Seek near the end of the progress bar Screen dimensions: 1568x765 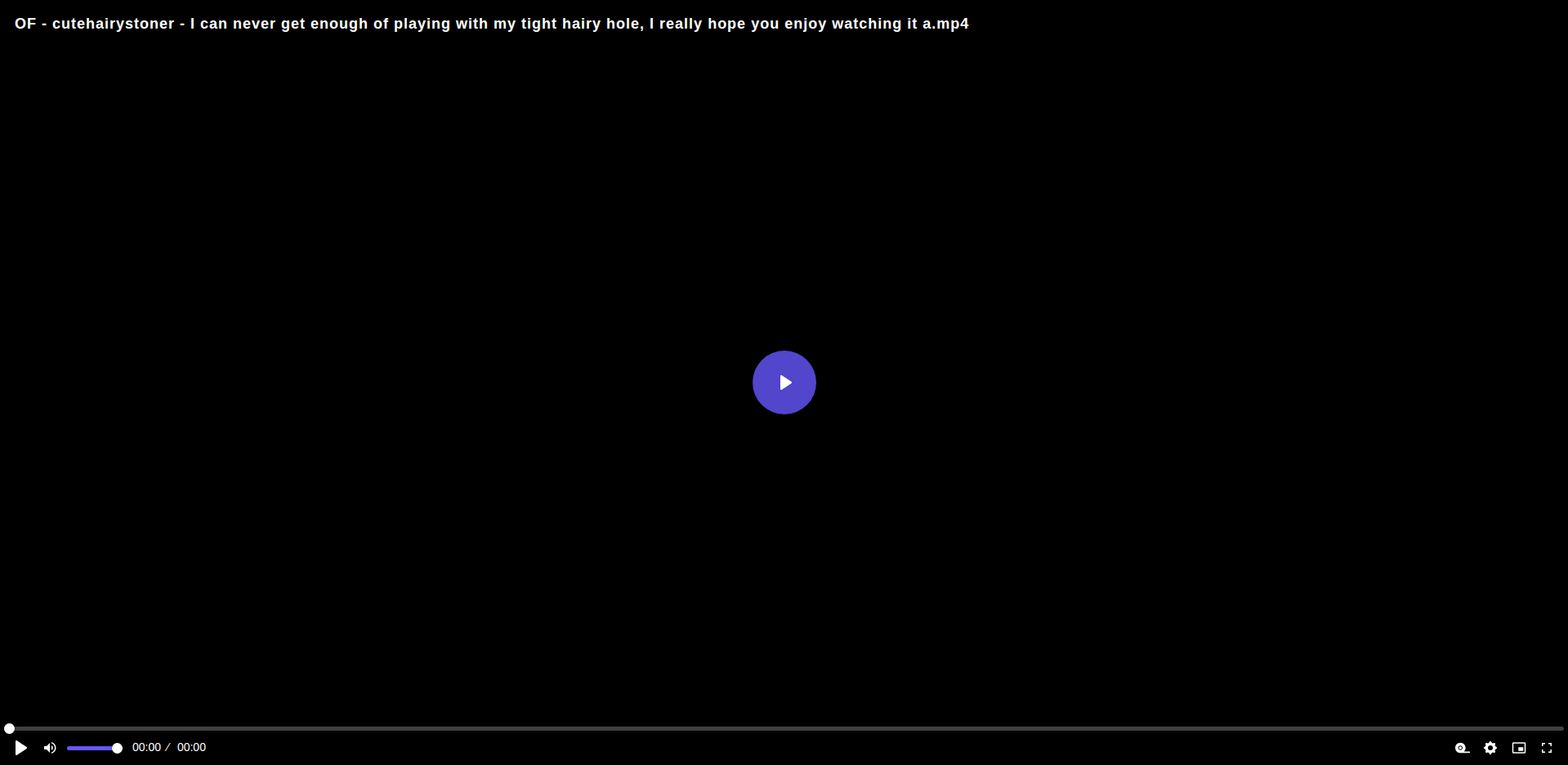1544,728
